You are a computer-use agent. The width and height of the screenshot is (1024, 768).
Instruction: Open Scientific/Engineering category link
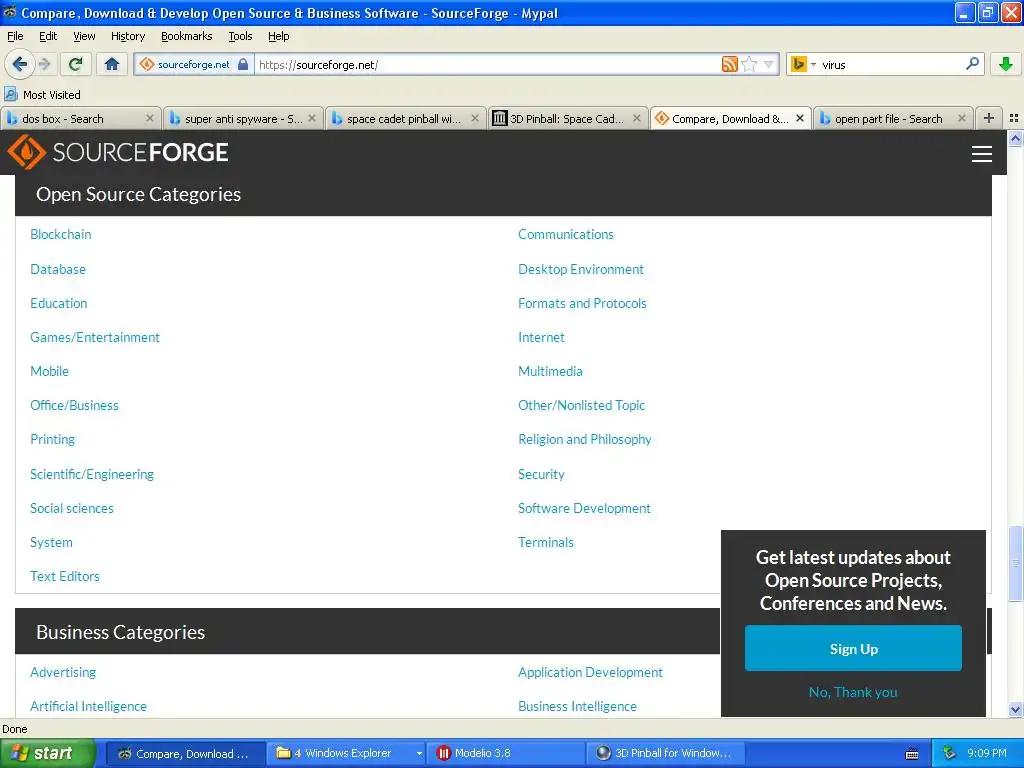pyautogui.click(x=92, y=474)
